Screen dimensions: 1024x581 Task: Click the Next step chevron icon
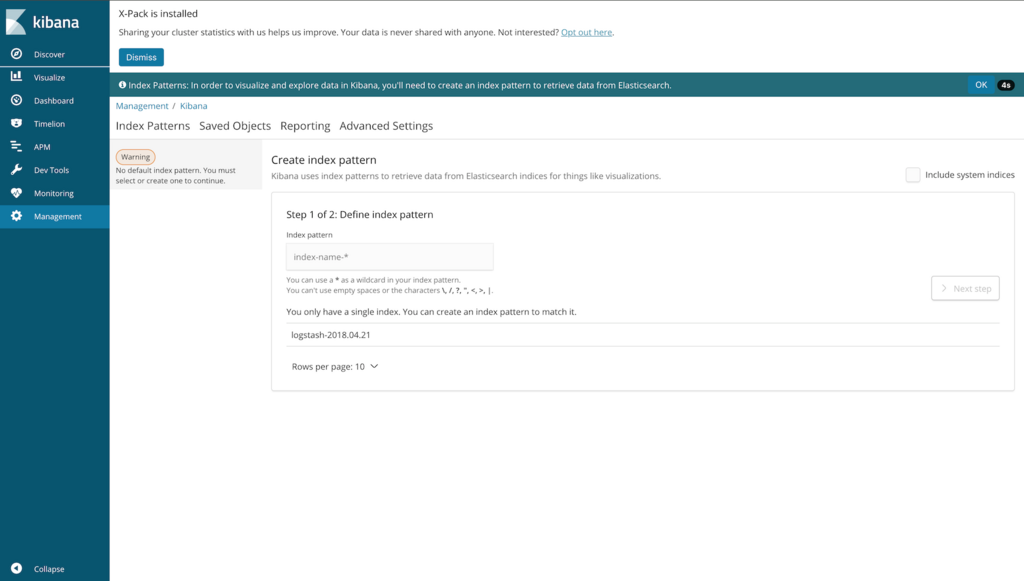coord(944,289)
